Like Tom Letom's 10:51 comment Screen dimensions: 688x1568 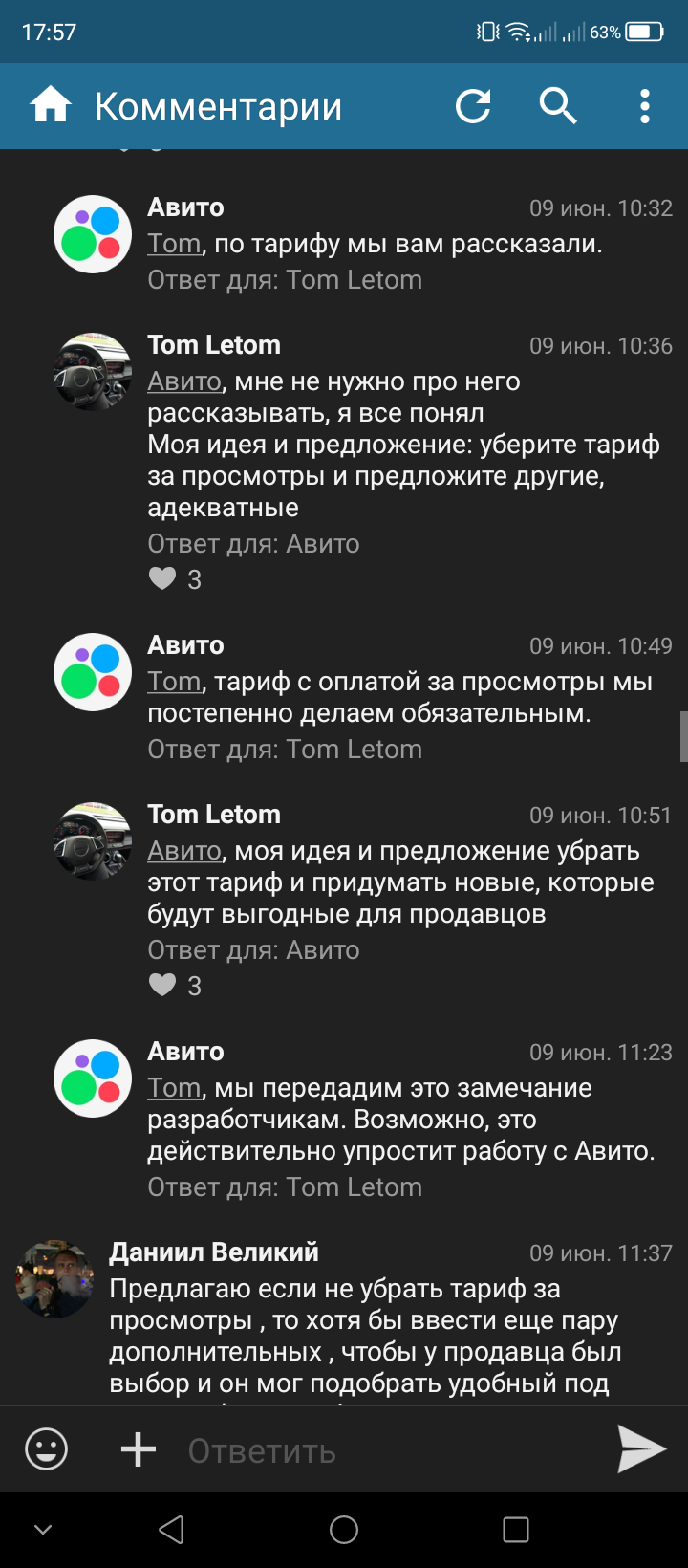click(163, 985)
